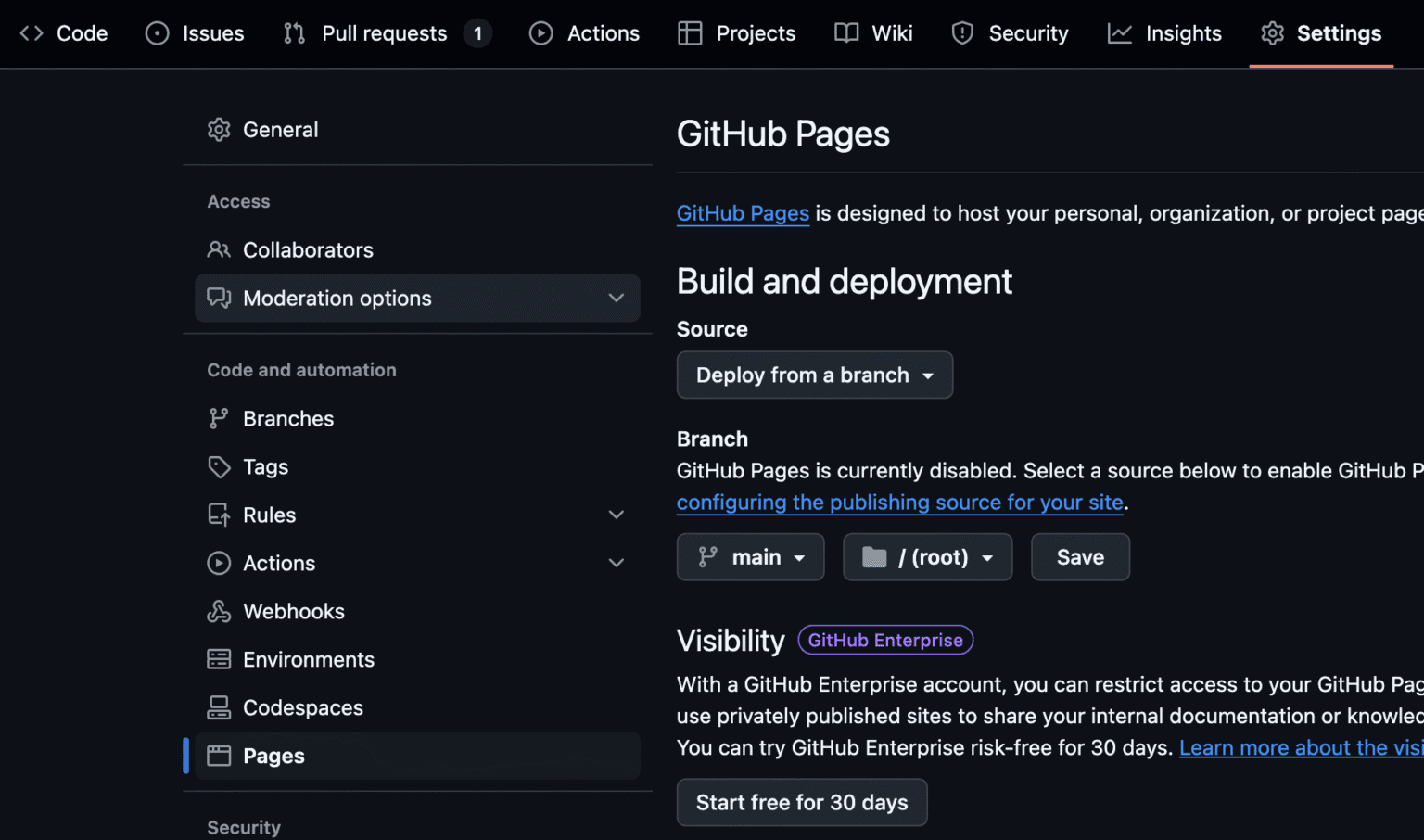Click the General settings gear icon
Image resolution: width=1424 pixels, height=840 pixels.
point(219,129)
